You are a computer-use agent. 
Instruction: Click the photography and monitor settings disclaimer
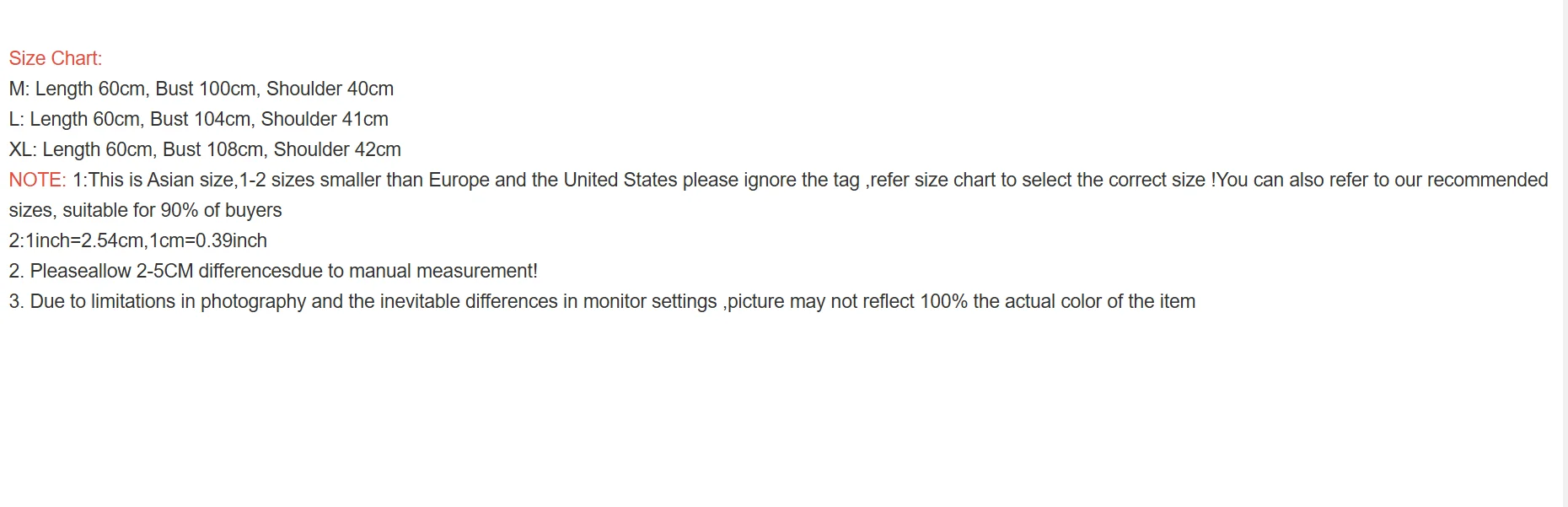point(602,301)
